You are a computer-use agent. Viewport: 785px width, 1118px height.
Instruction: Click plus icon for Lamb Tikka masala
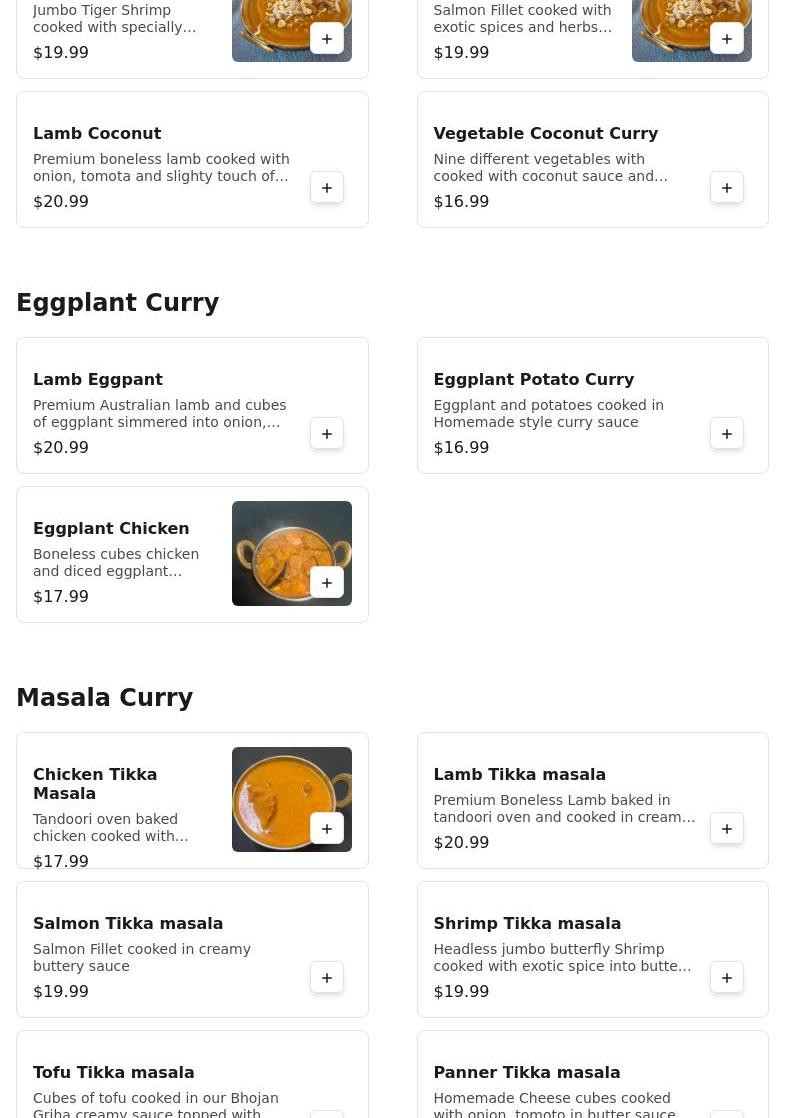click(x=727, y=829)
